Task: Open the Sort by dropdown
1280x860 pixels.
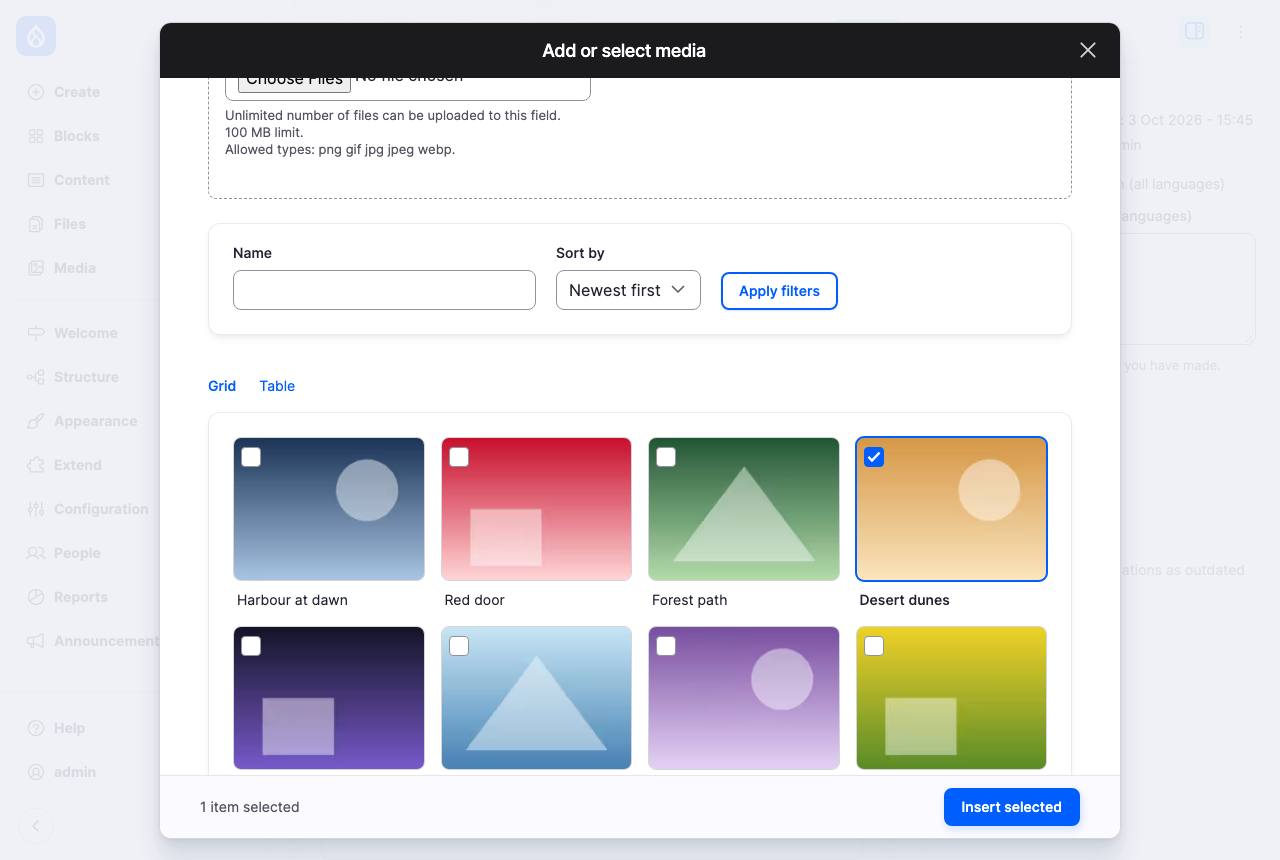Action: 628,290
